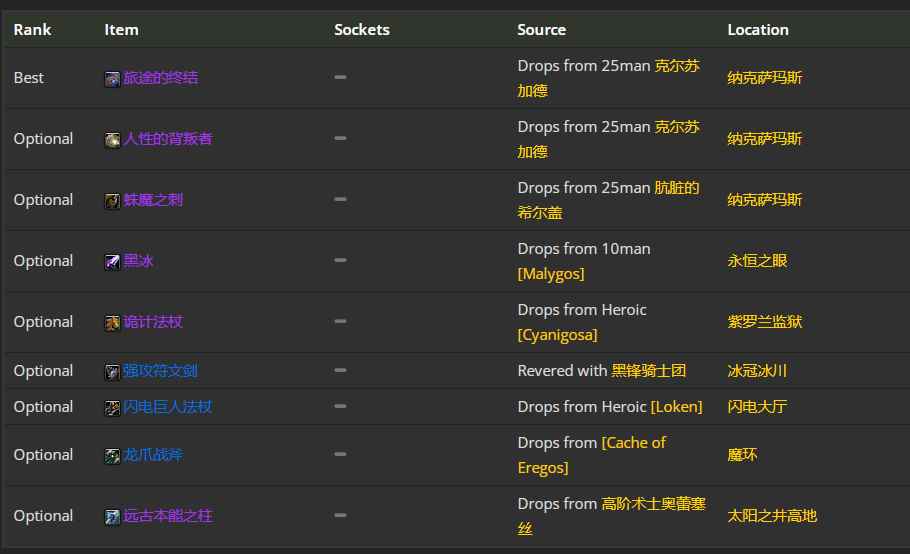The height and width of the screenshot is (554, 910).
Task: Open the 旅途的终结 item link
Action: click(x=161, y=78)
